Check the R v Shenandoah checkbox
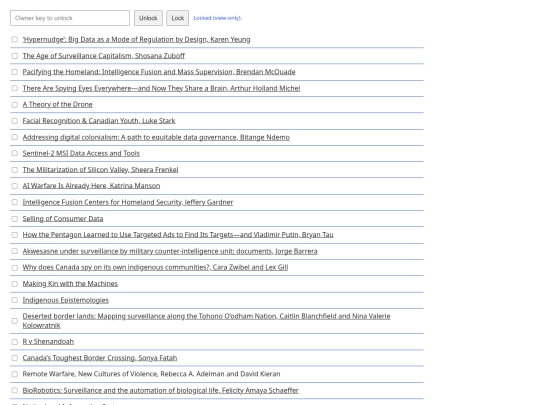 point(14,342)
